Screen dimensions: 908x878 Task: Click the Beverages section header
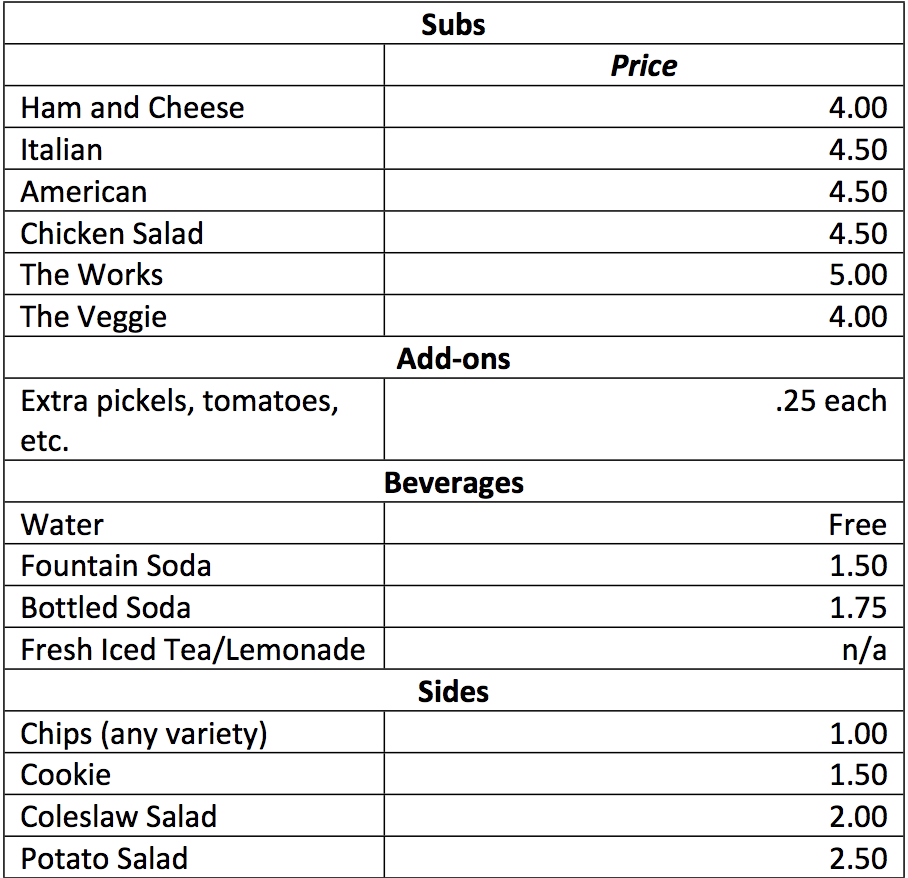coord(453,483)
